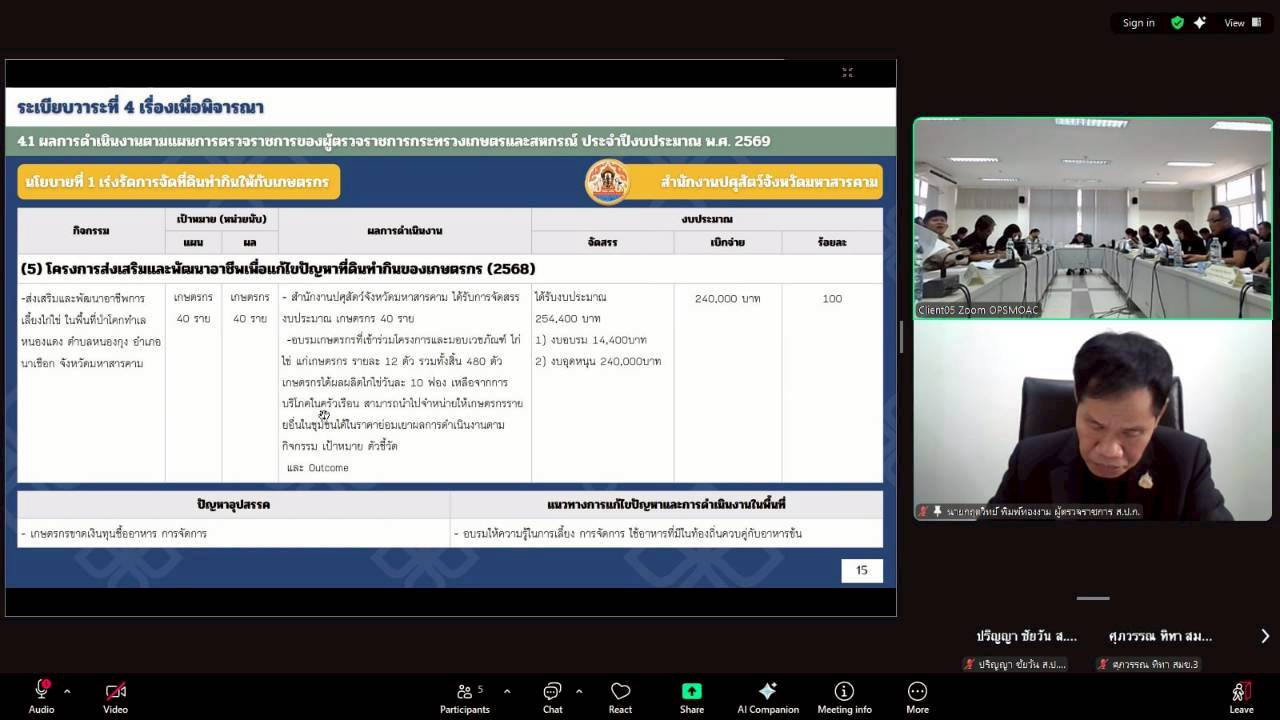1280x720 pixels.
Task: Expand Audio settings with its chevron
Action: 67,689
